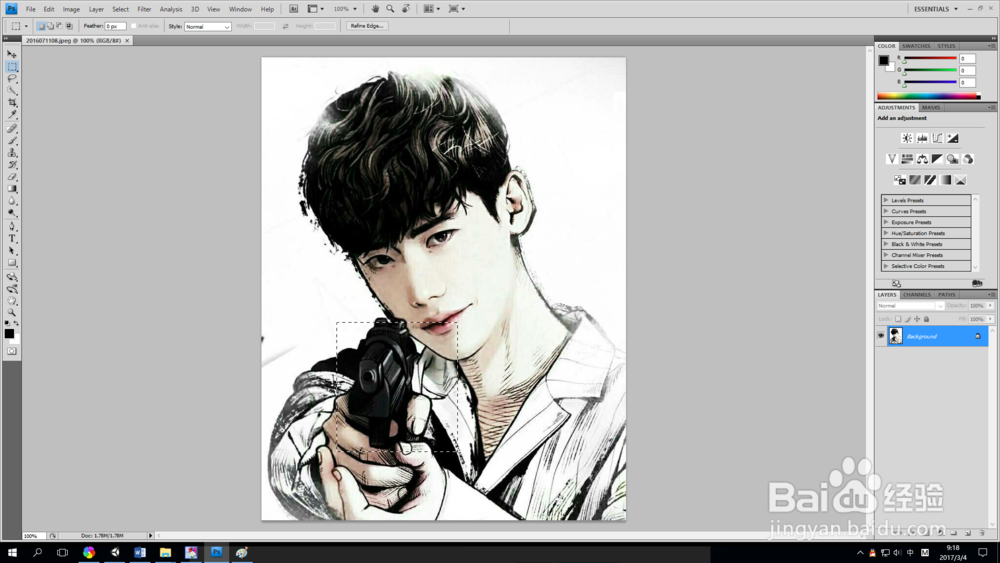This screenshot has width=1000, height=563.
Task: Expand Hue/Saturation Presets
Action: (885, 233)
